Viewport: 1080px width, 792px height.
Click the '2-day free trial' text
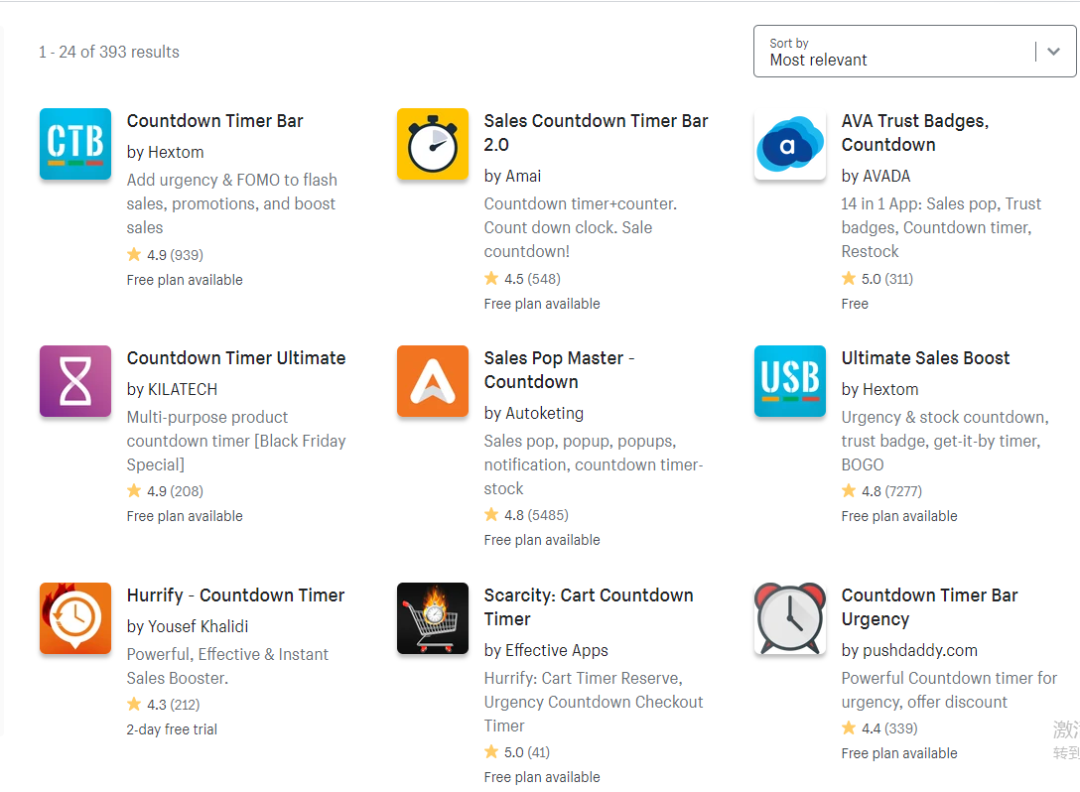point(172,729)
